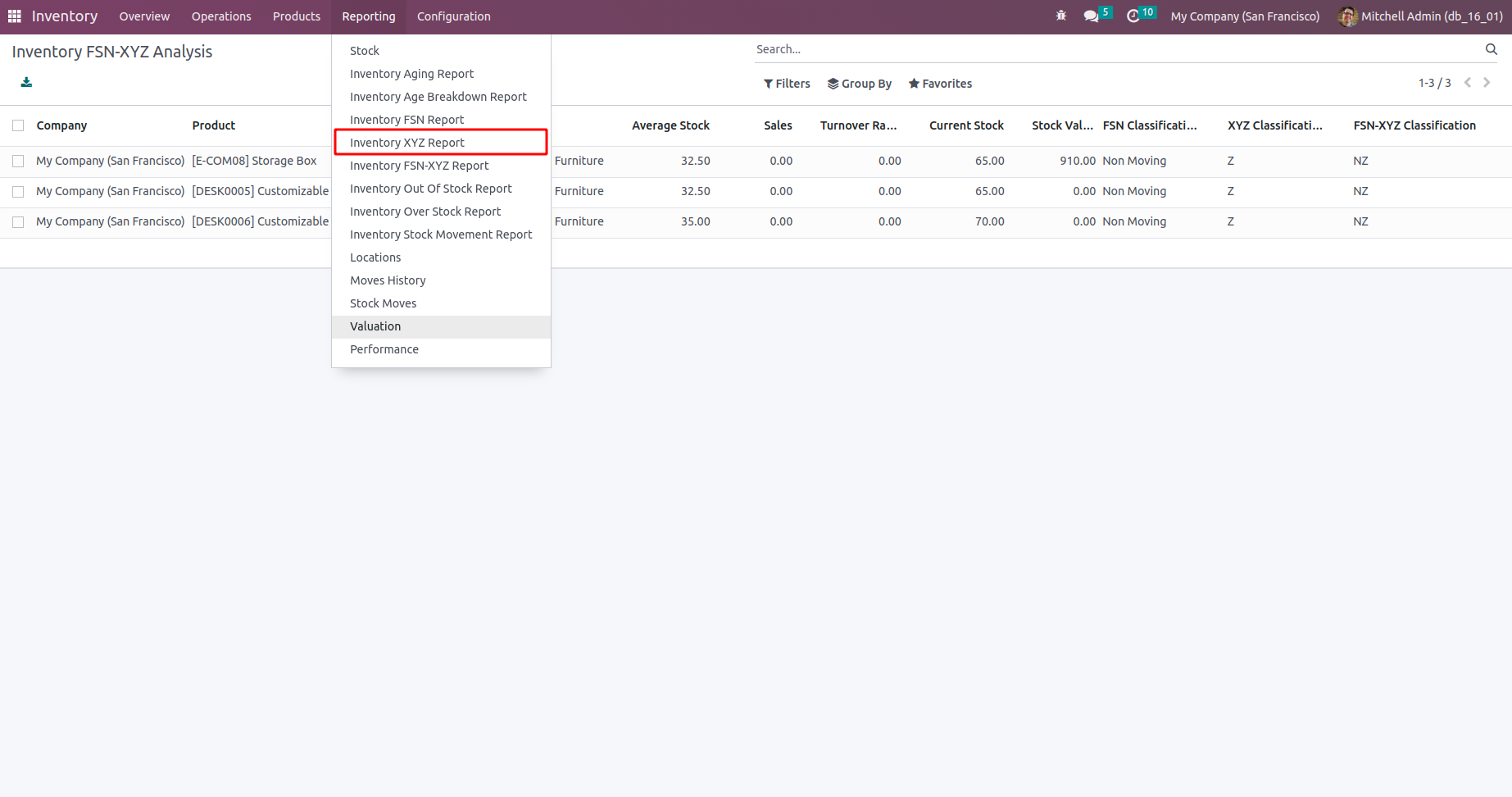This screenshot has width=1512, height=797.
Task: Sort by the Average Stock column header
Action: pos(670,125)
